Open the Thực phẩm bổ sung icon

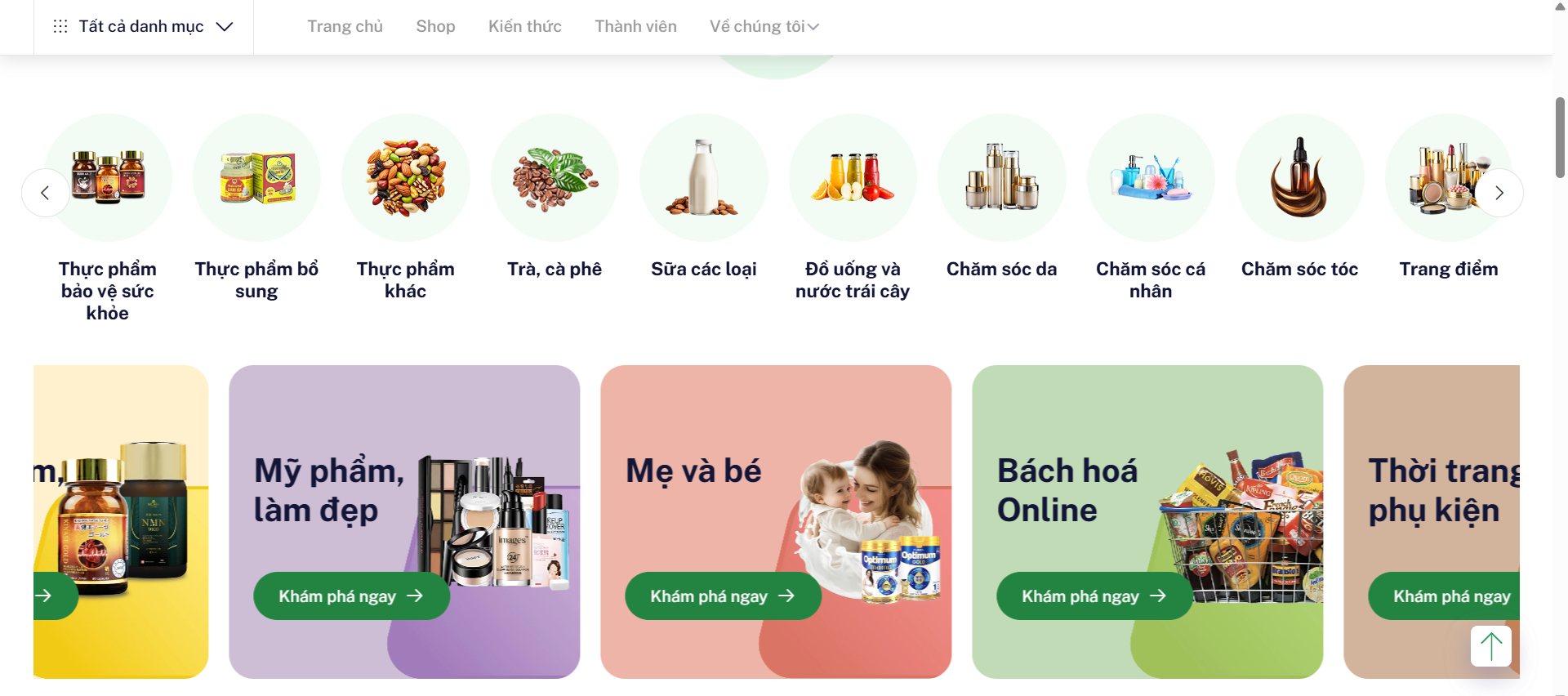(256, 177)
